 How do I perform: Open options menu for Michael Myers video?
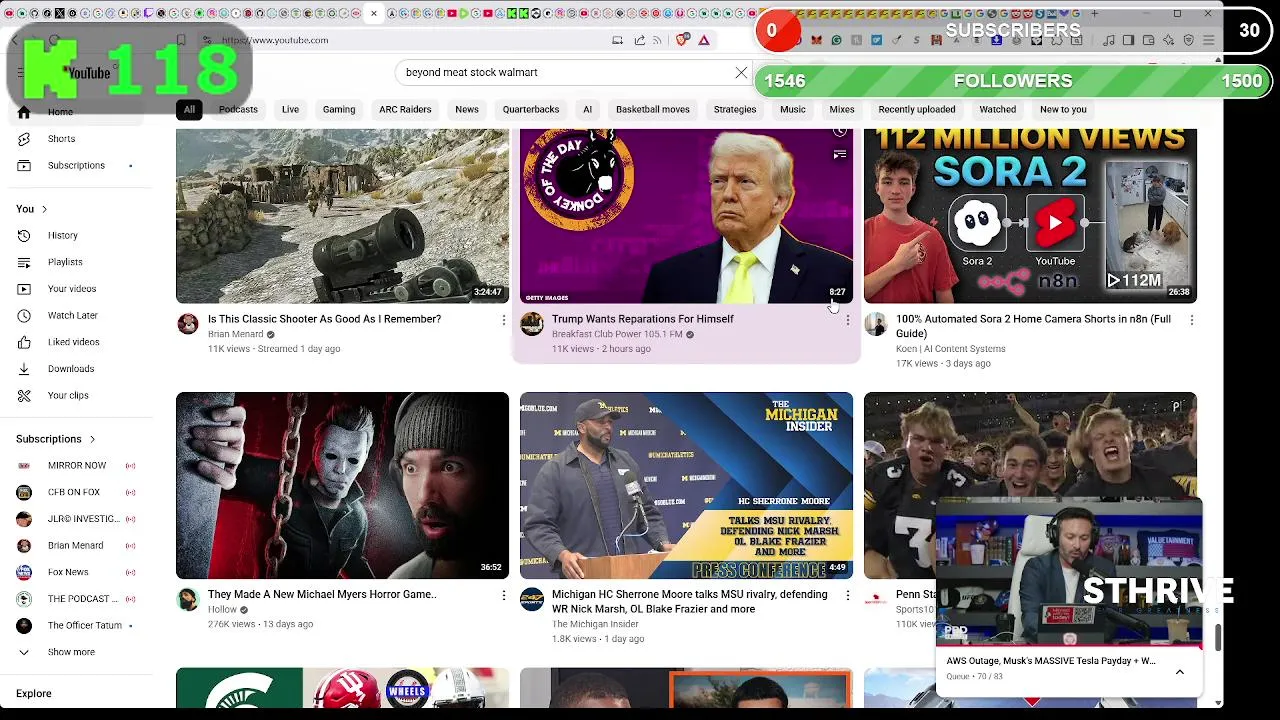(503, 595)
